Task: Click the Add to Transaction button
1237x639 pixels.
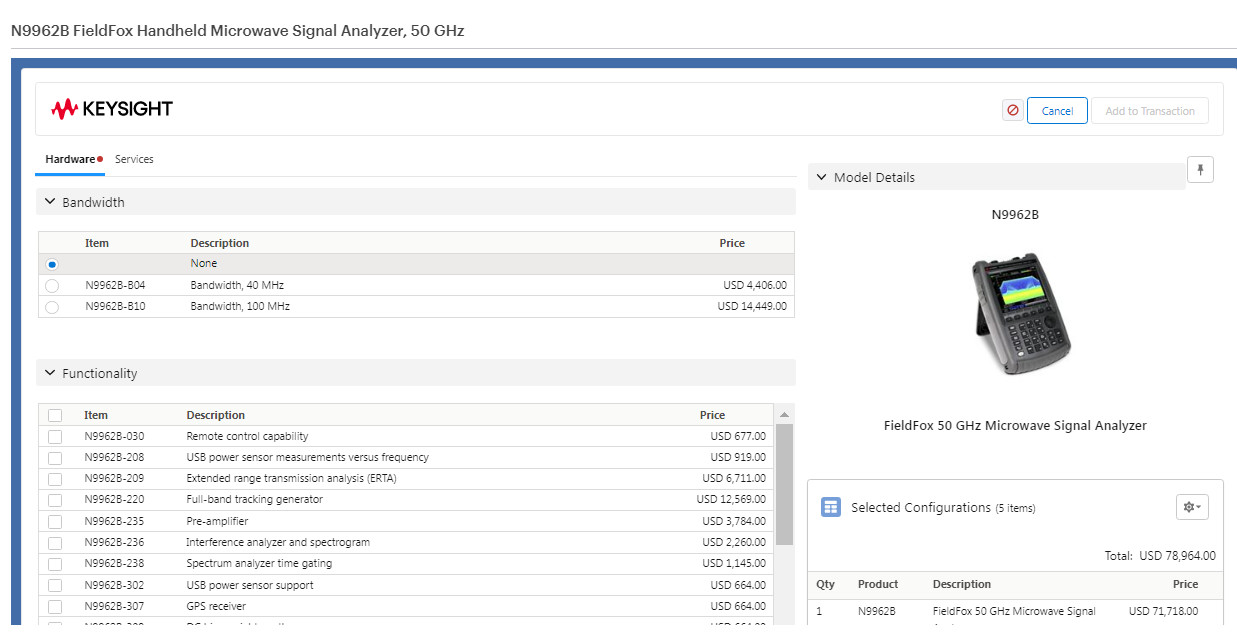Action: [1150, 110]
